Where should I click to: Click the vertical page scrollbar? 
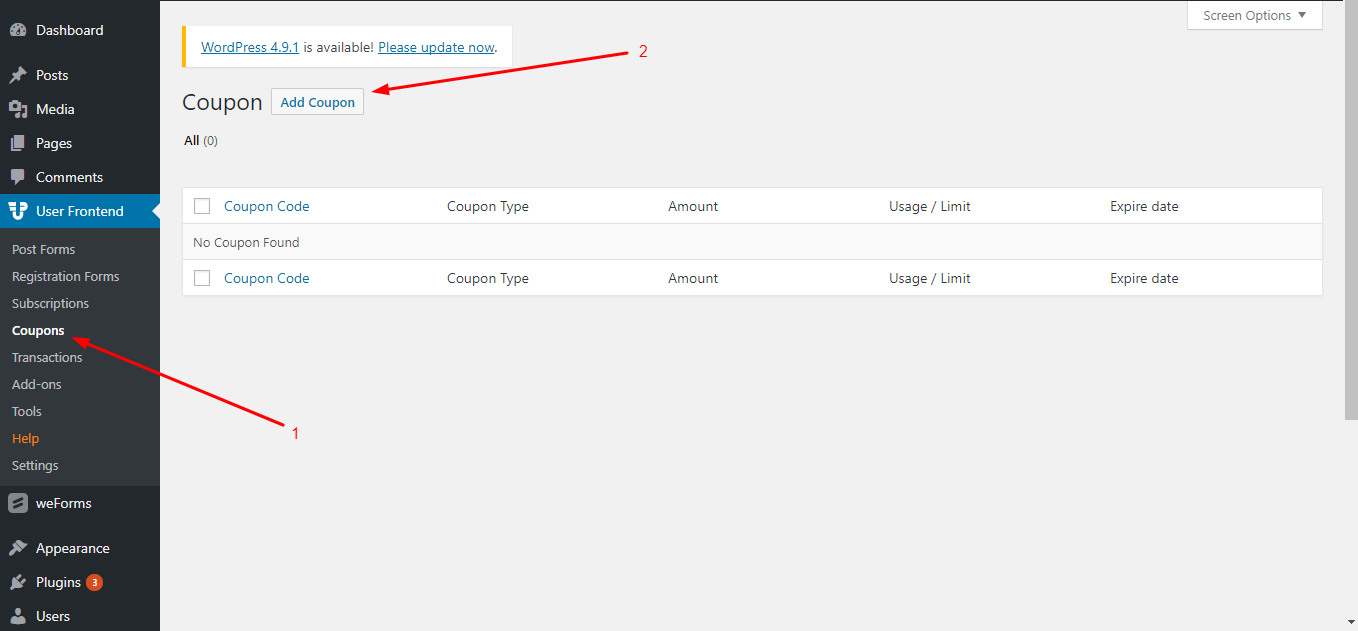[1350, 210]
